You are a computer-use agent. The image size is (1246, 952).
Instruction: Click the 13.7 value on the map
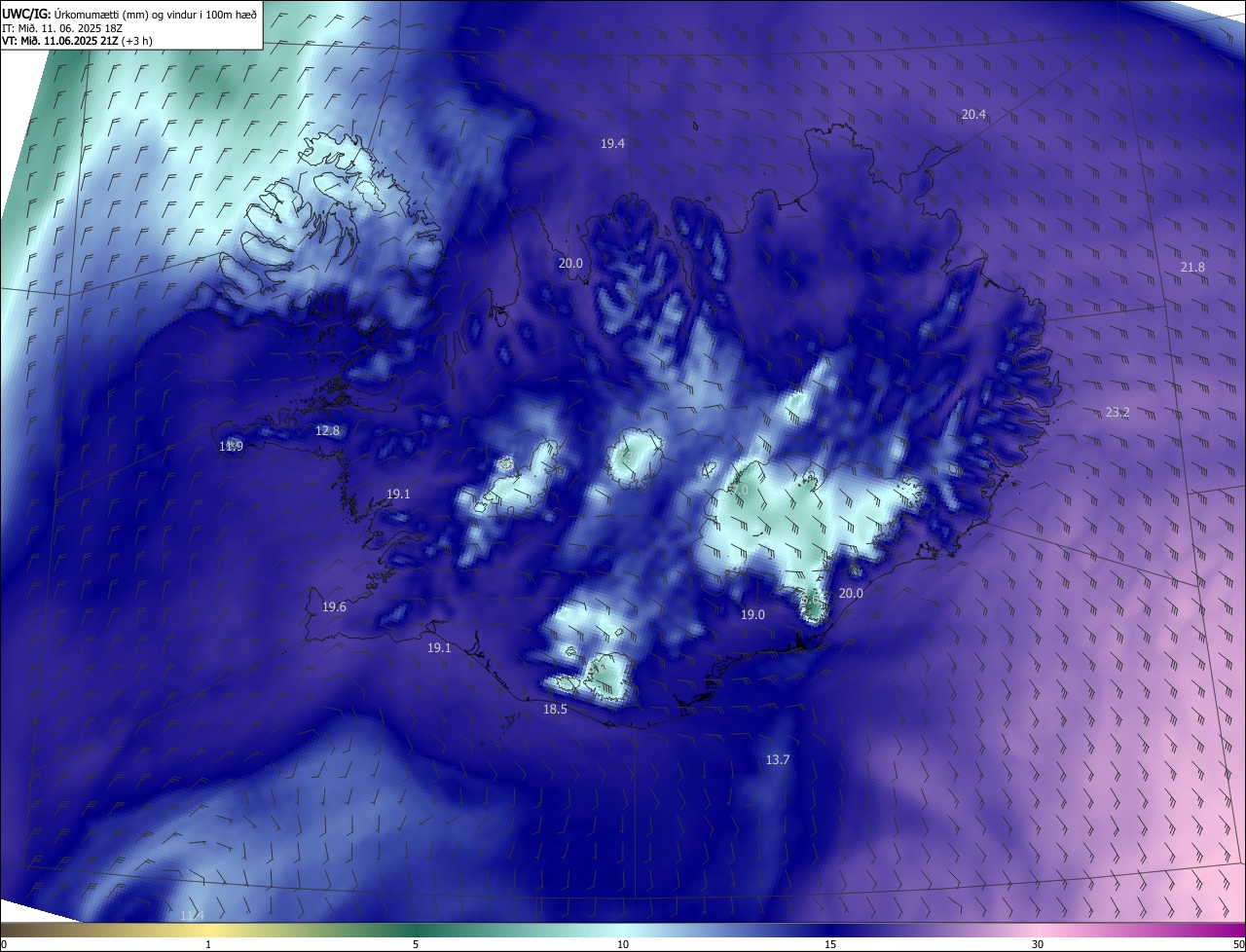point(778,759)
